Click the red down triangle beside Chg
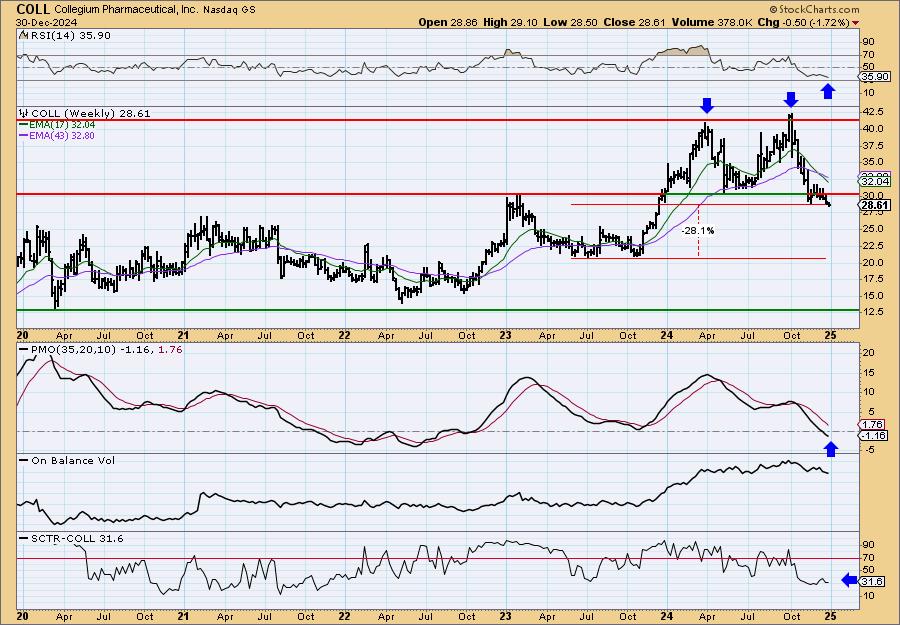Image resolution: width=900 pixels, height=625 pixels. tap(856, 23)
